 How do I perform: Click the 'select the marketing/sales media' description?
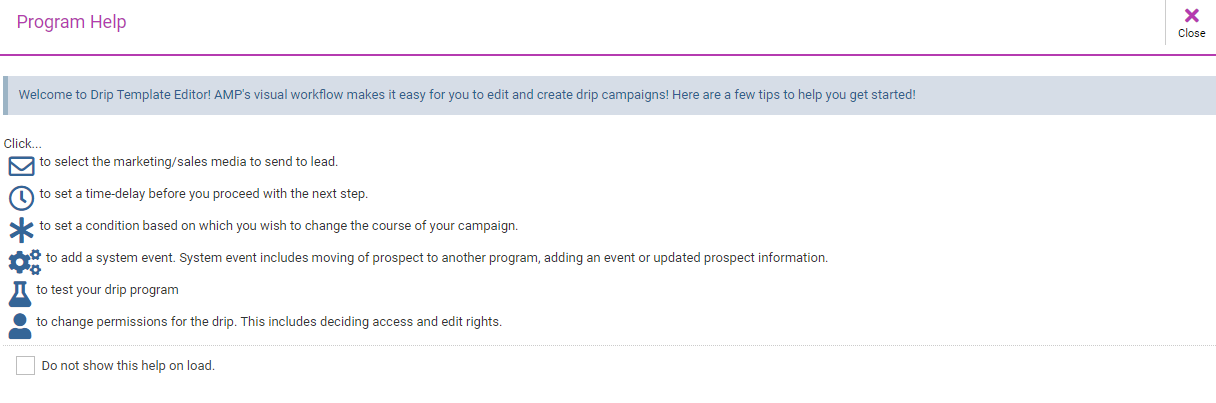[x=189, y=161]
